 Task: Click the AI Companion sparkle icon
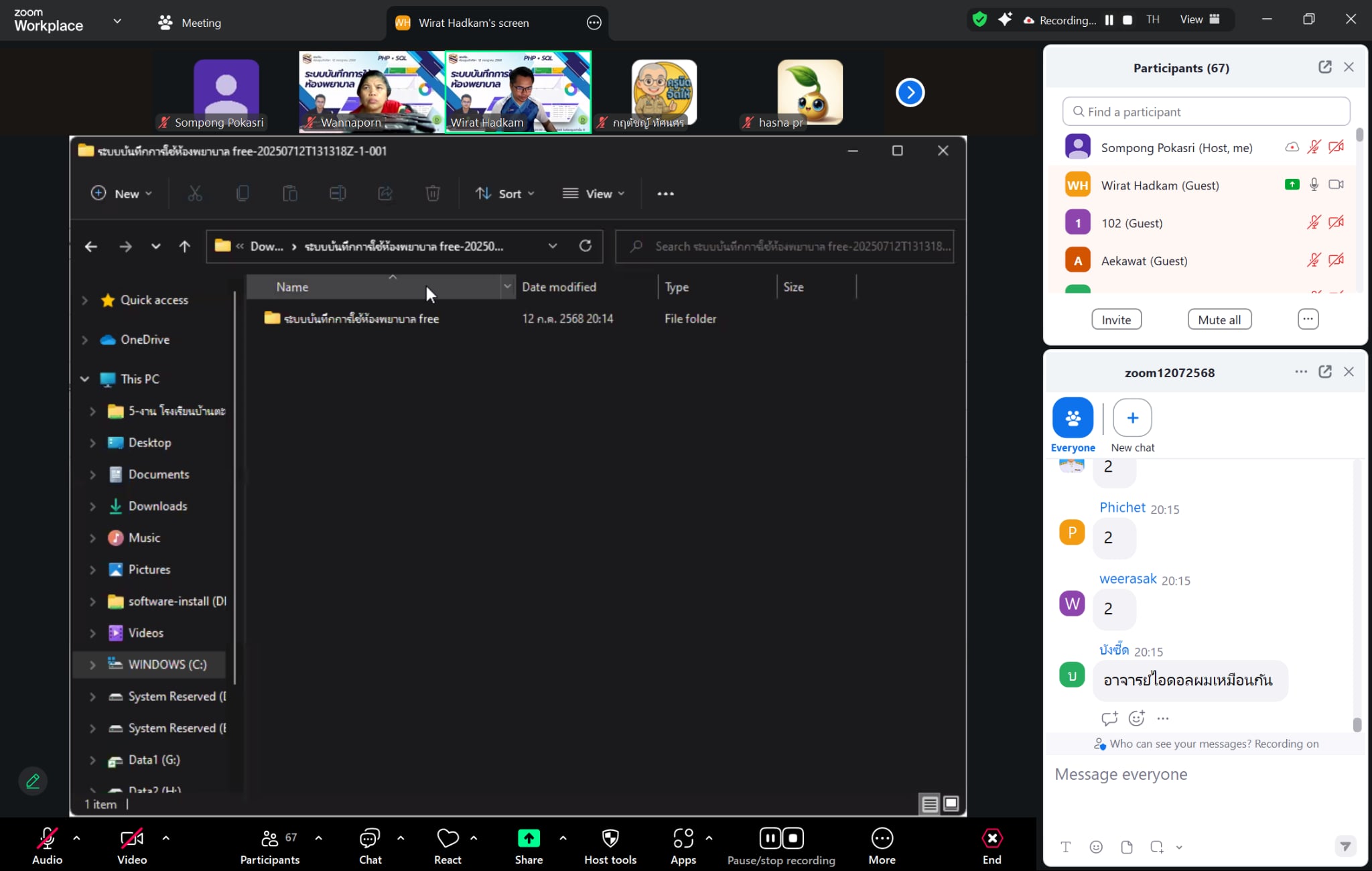(1005, 19)
